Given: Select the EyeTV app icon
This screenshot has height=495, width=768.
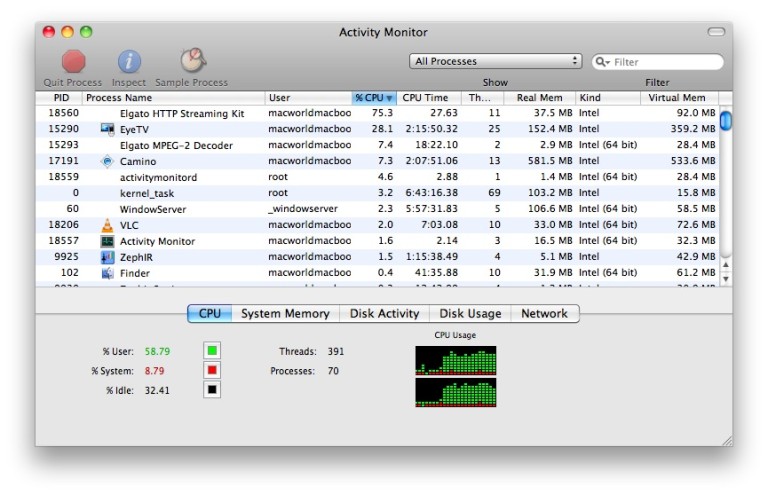Looking at the screenshot, I should pos(107,129).
